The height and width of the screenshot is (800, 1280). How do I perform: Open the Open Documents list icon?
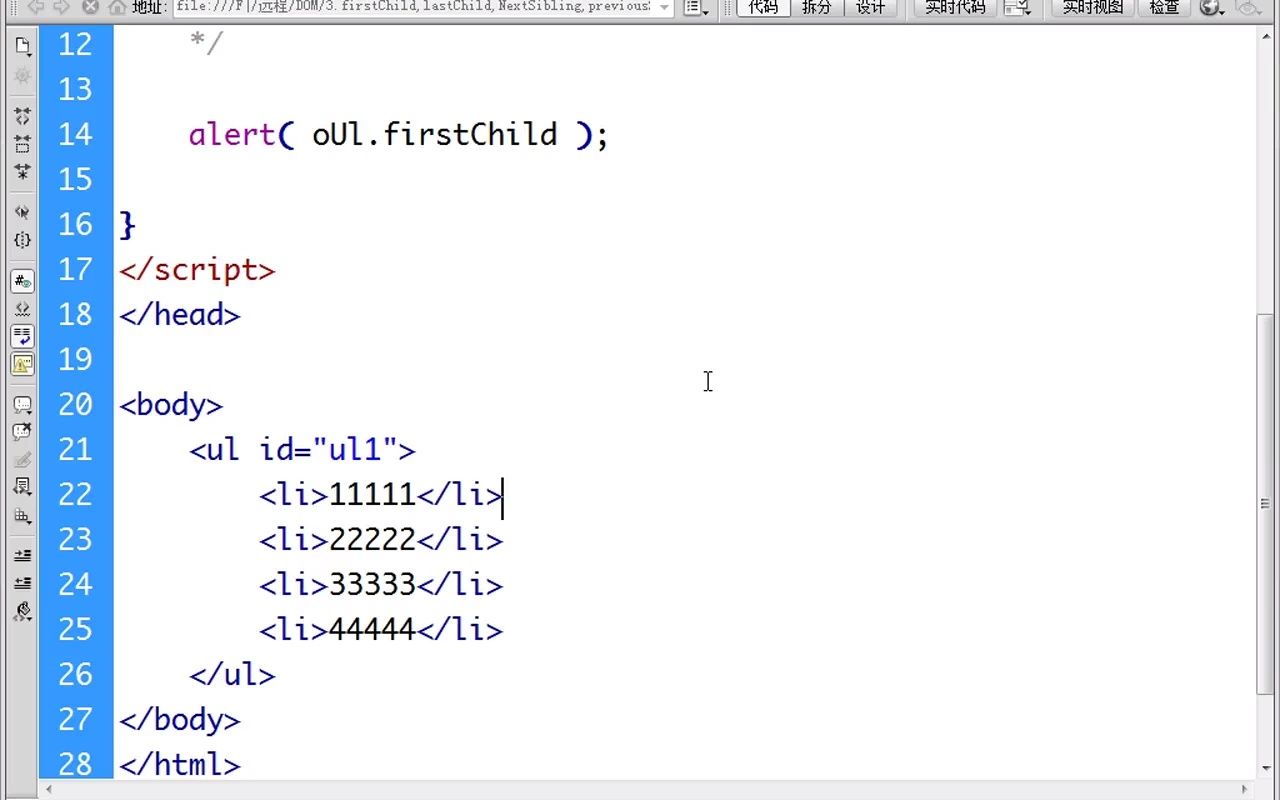point(22,46)
